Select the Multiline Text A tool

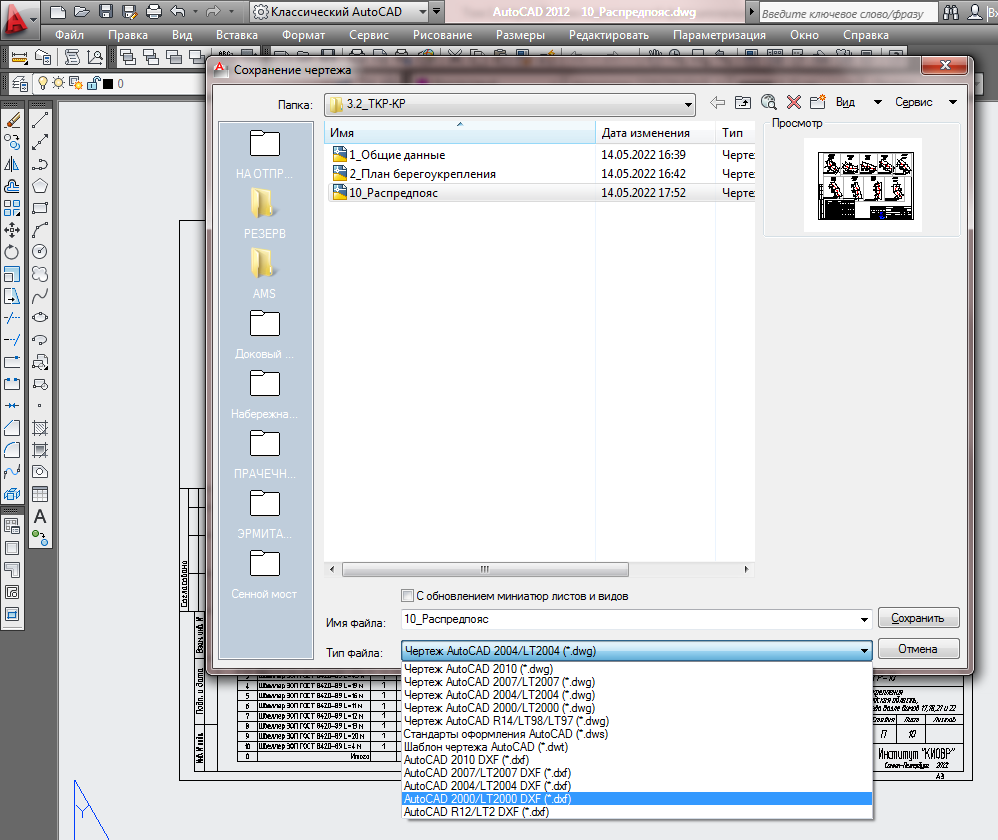pyautogui.click(x=40, y=516)
